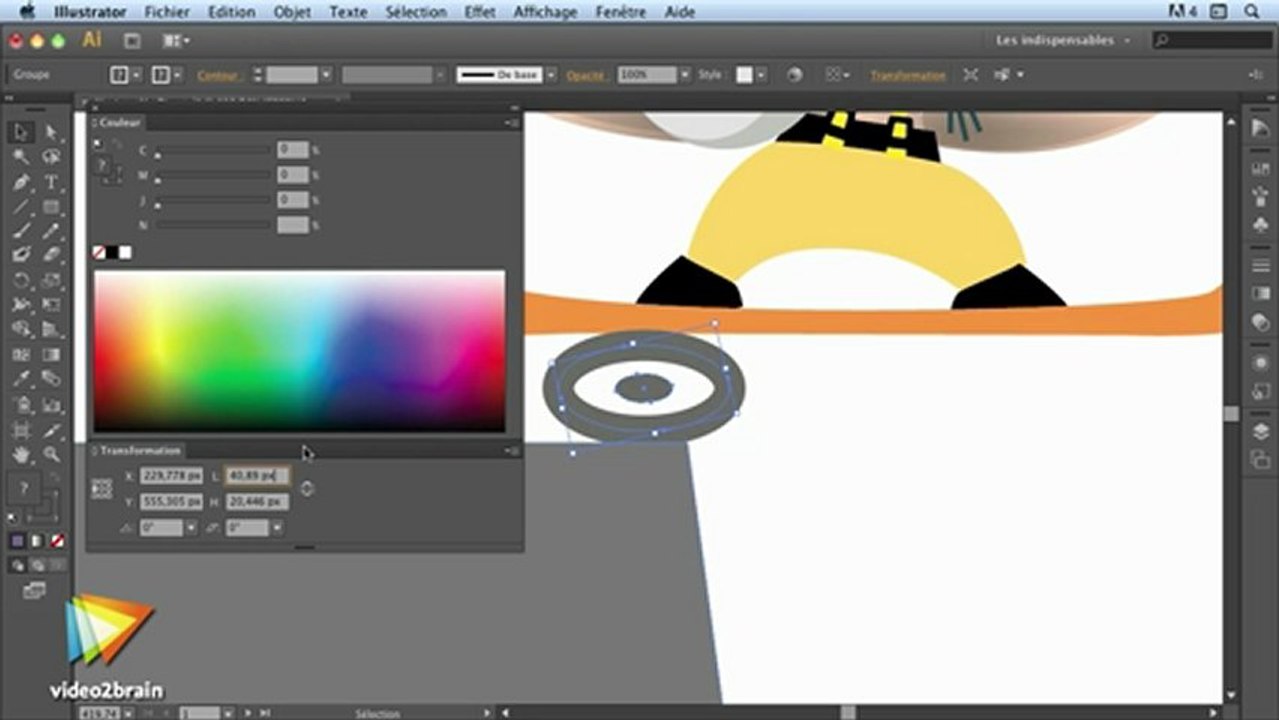Pick the Type (T) tool
1279x720 pixels.
click(51, 182)
